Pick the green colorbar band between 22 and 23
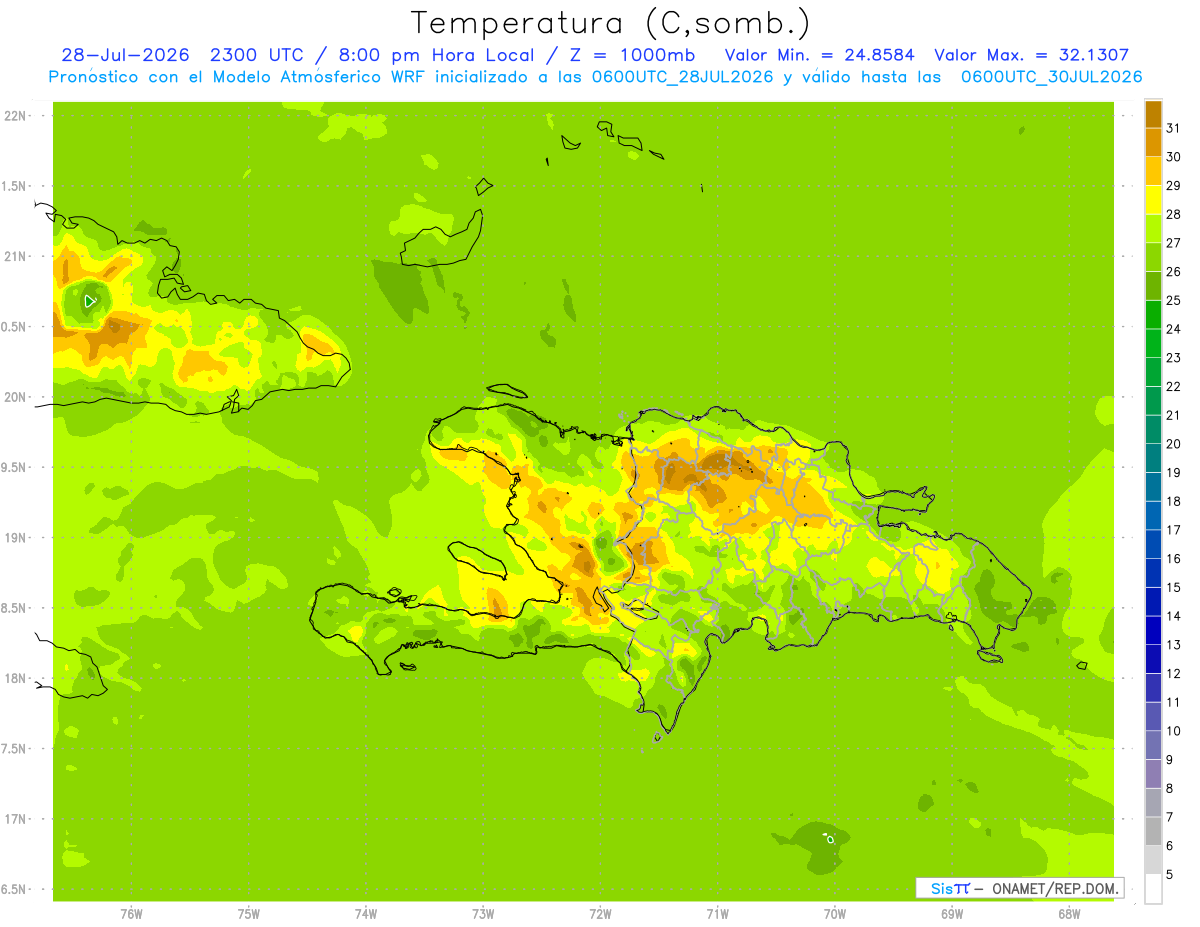This screenshot has width=1200, height=927. tap(1153, 372)
